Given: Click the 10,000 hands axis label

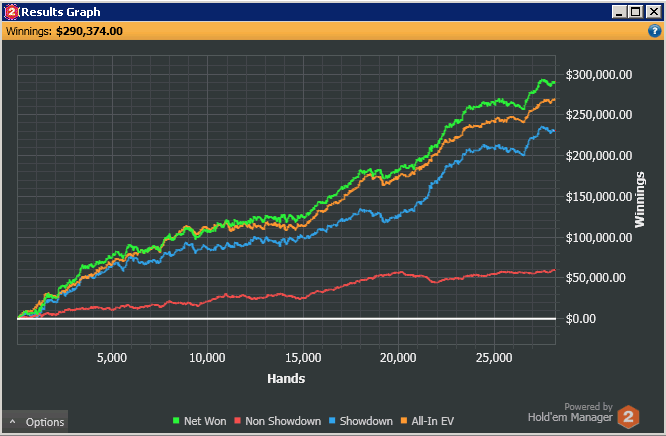Looking at the screenshot, I should (x=207, y=357).
